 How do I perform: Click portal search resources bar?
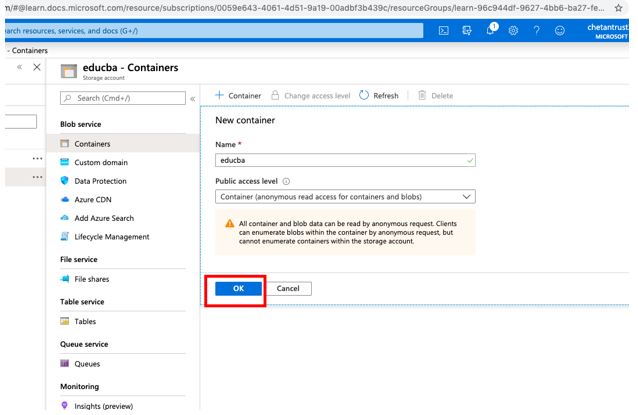tap(214, 31)
